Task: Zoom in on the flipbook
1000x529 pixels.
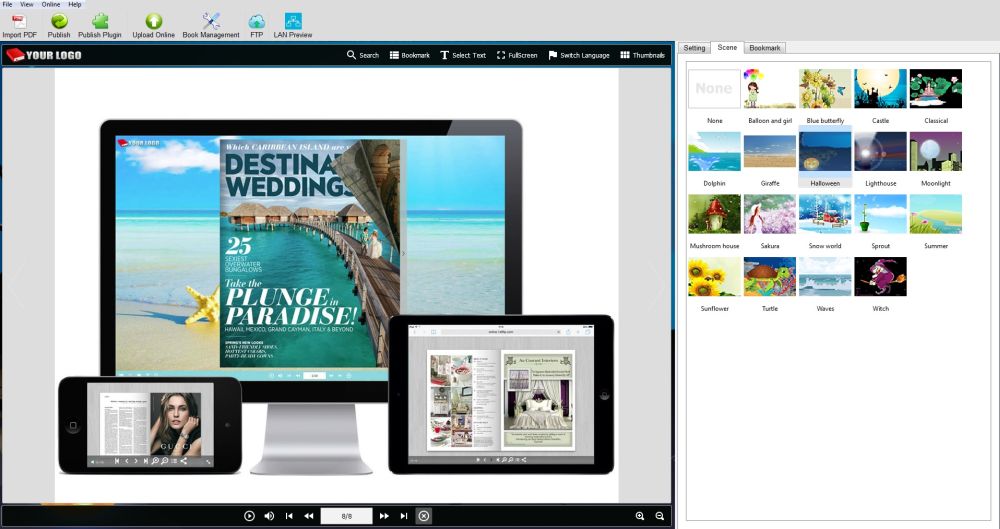Action: tap(640, 516)
